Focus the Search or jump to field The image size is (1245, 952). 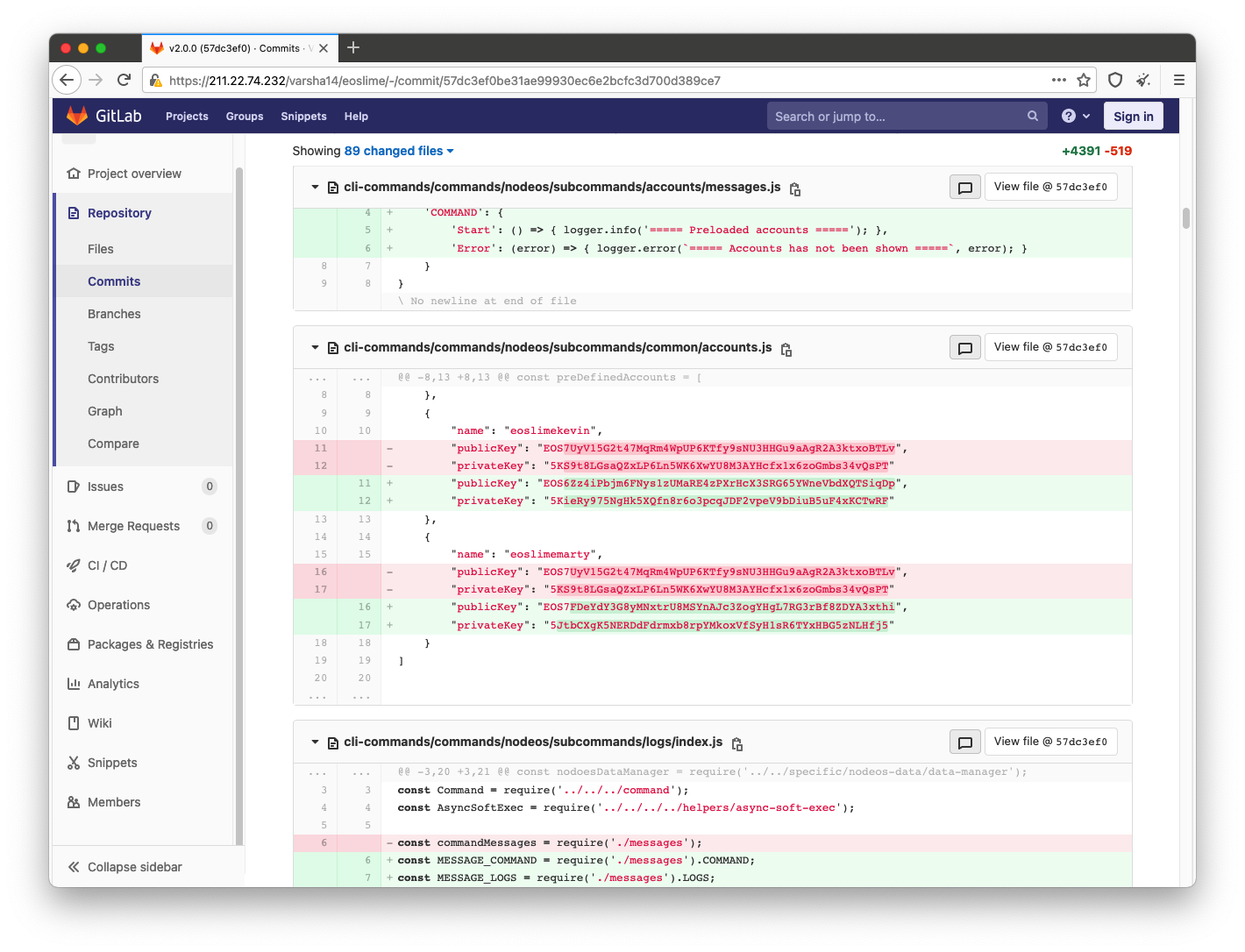click(x=907, y=116)
